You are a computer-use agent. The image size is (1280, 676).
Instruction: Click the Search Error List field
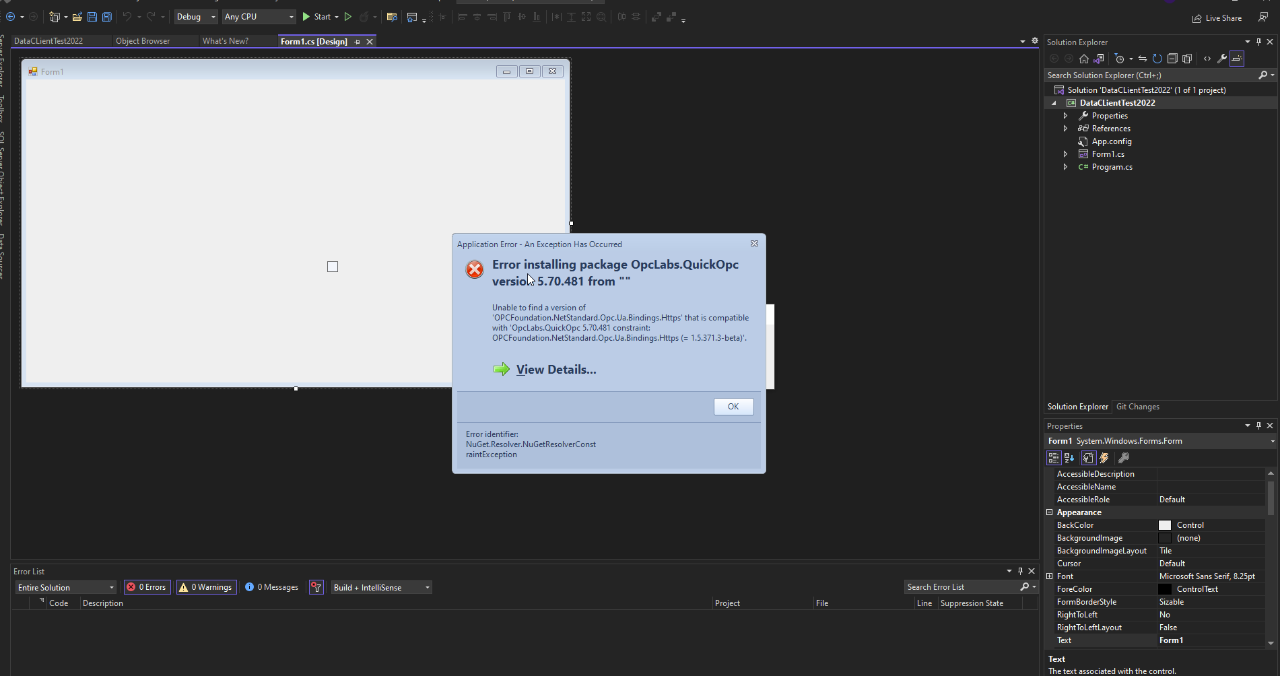962,587
